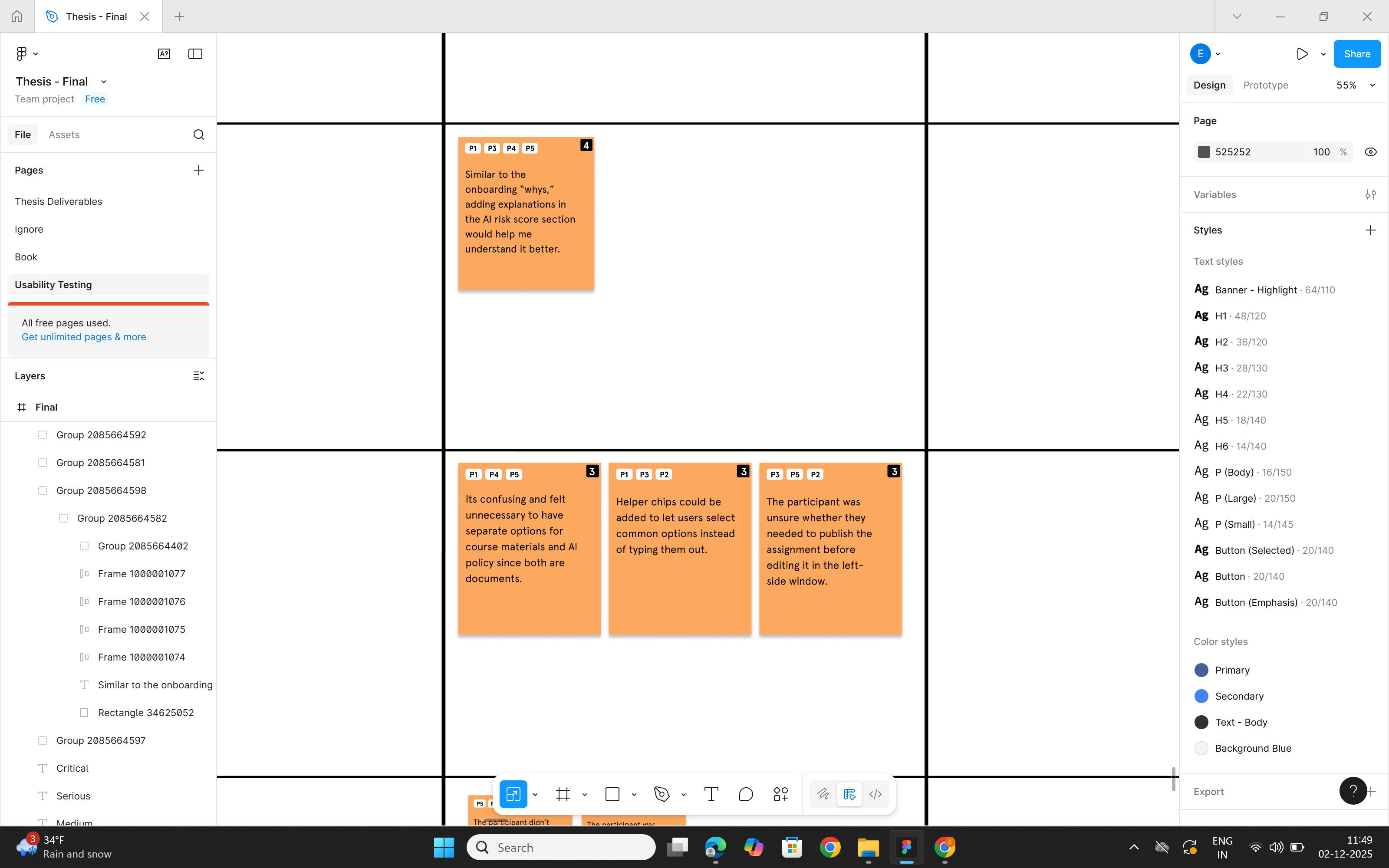The width and height of the screenshot is (1389, 868).
Task: Toggle page background color visibility eye
Action: pos(1370,152)
